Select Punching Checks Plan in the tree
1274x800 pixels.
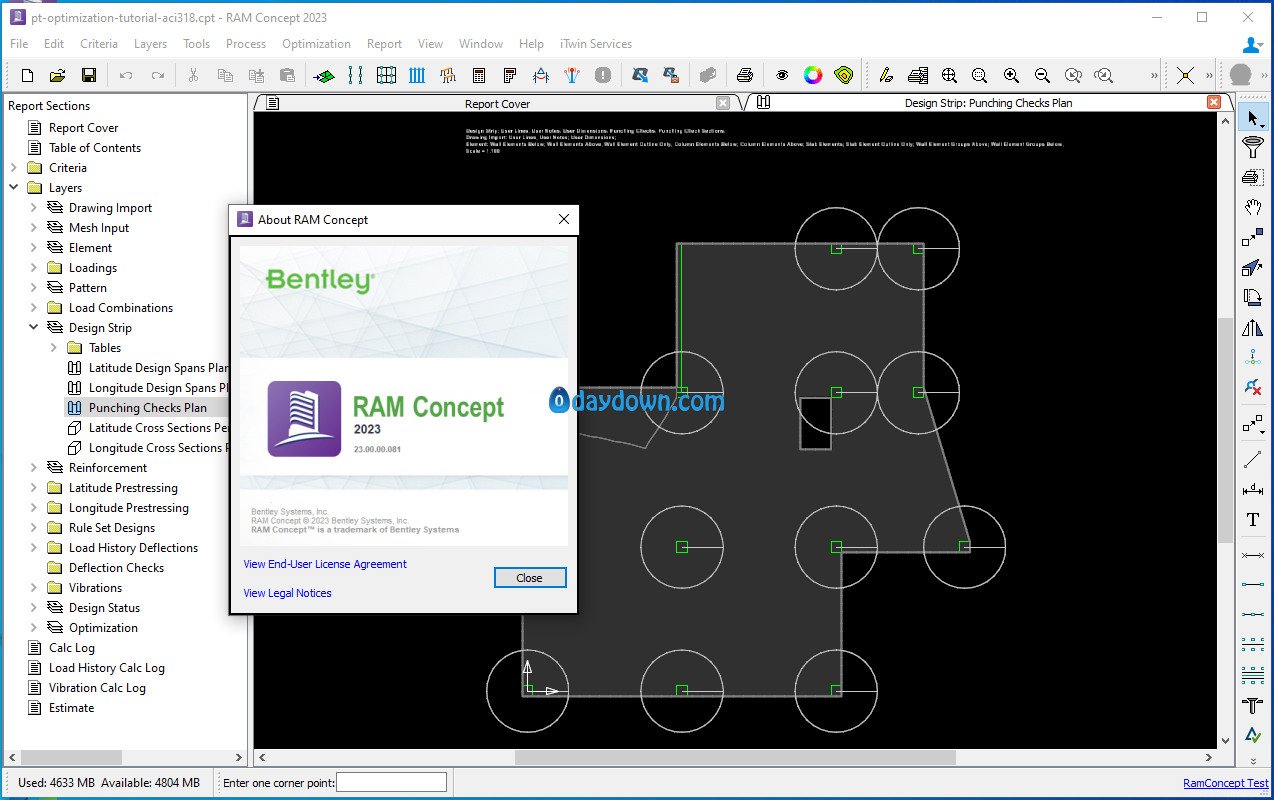(x=147, y=408)
